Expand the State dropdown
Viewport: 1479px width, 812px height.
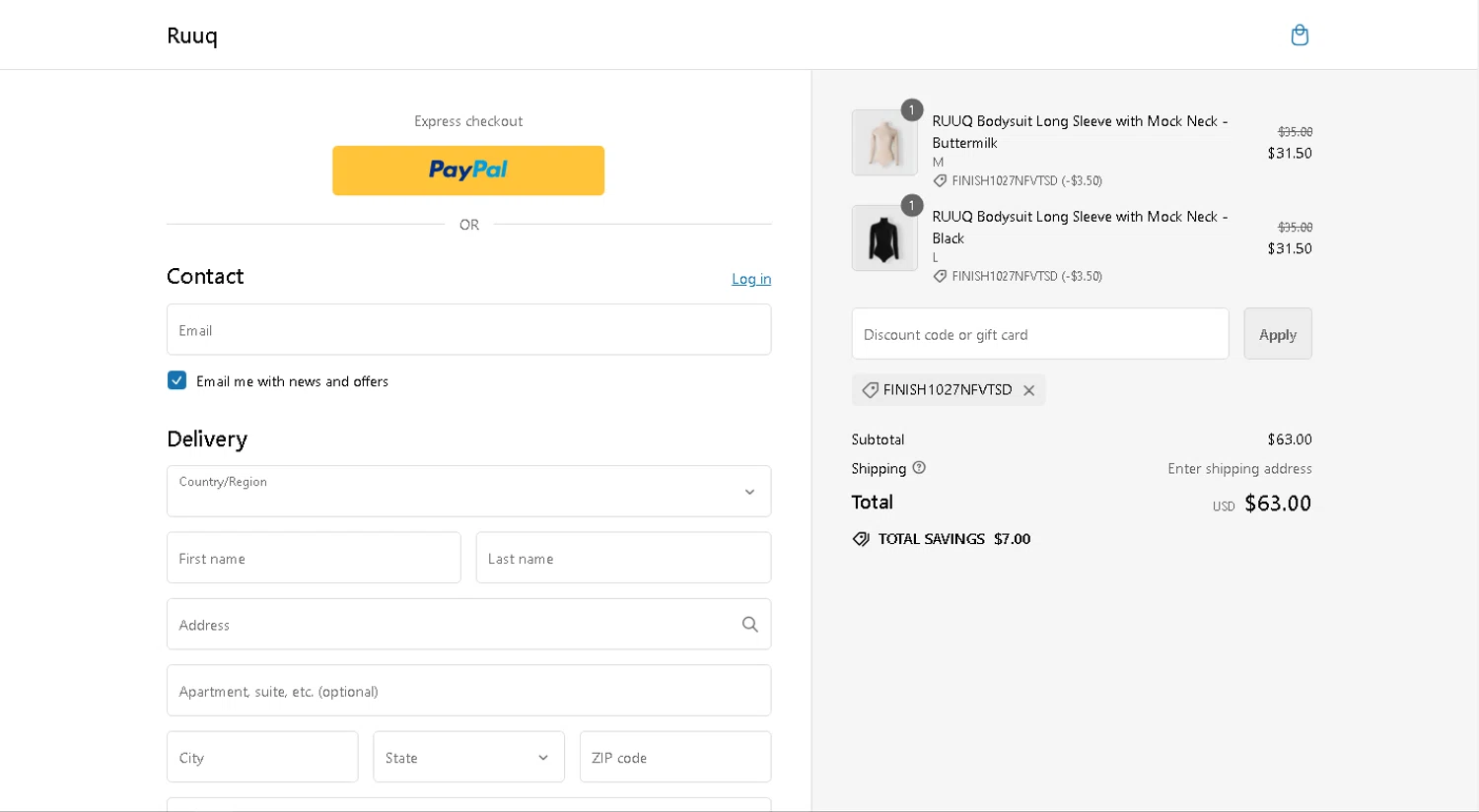point(468,757)
